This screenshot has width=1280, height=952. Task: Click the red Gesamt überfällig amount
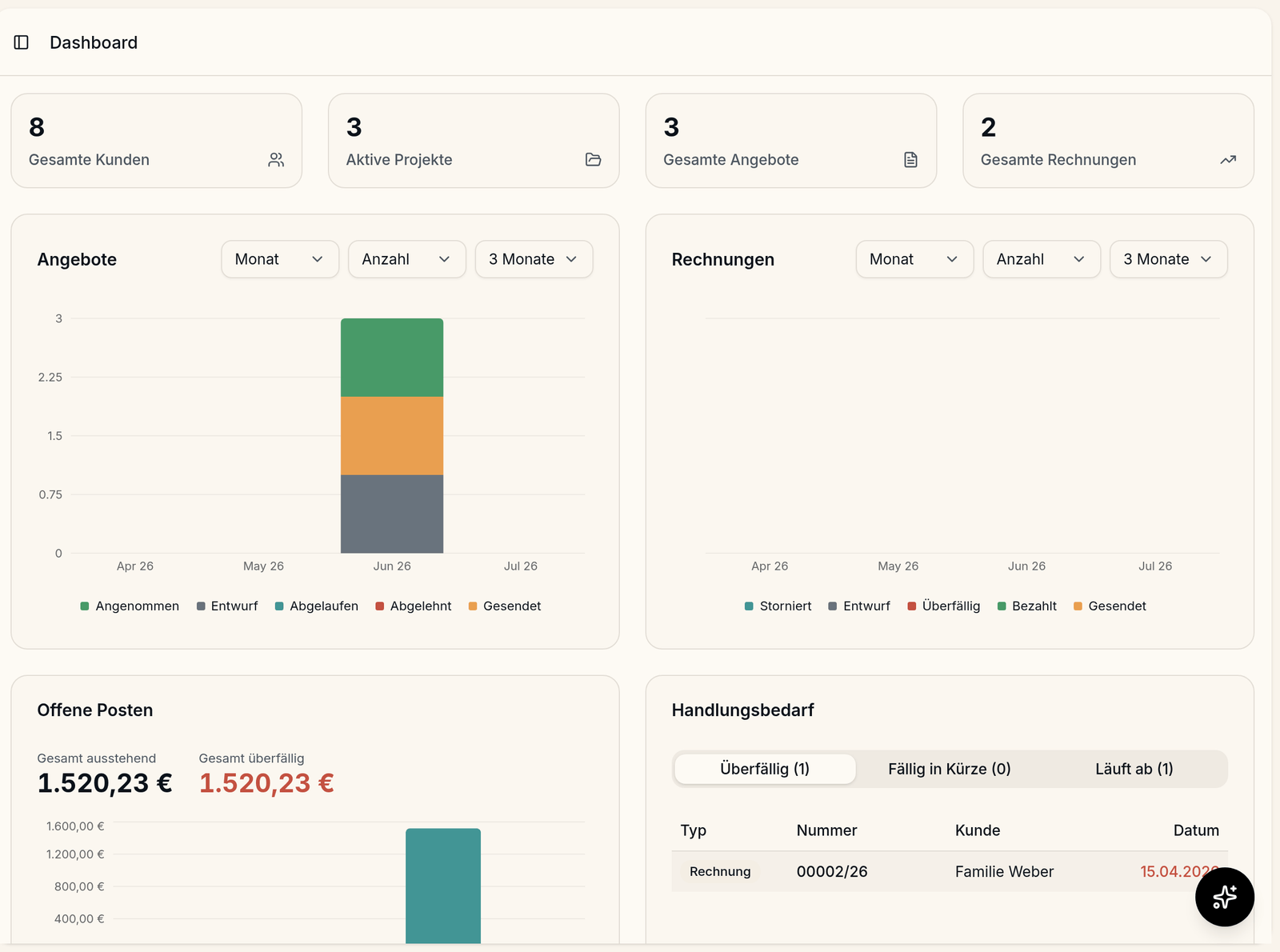point(266,783)
